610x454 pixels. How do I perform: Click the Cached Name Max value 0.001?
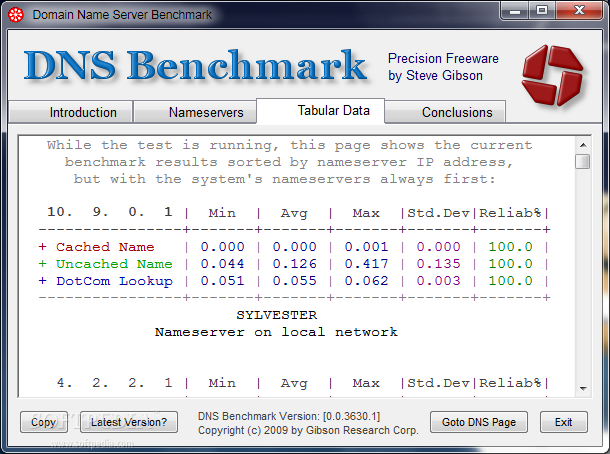366,247
